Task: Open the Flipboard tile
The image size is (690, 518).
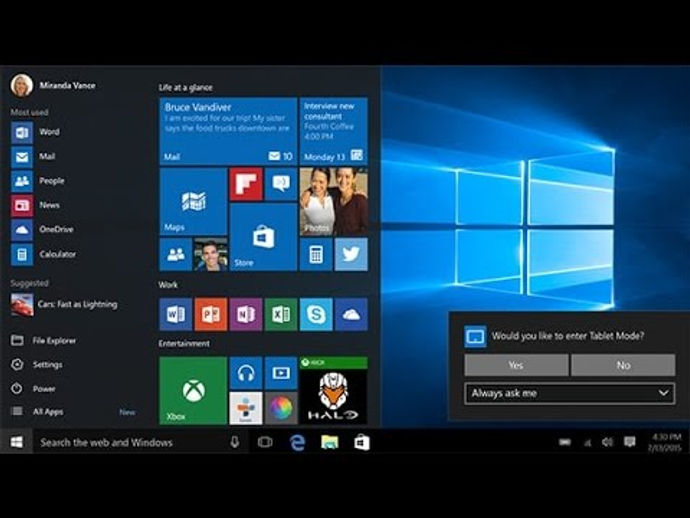Action: coord(246,184)
